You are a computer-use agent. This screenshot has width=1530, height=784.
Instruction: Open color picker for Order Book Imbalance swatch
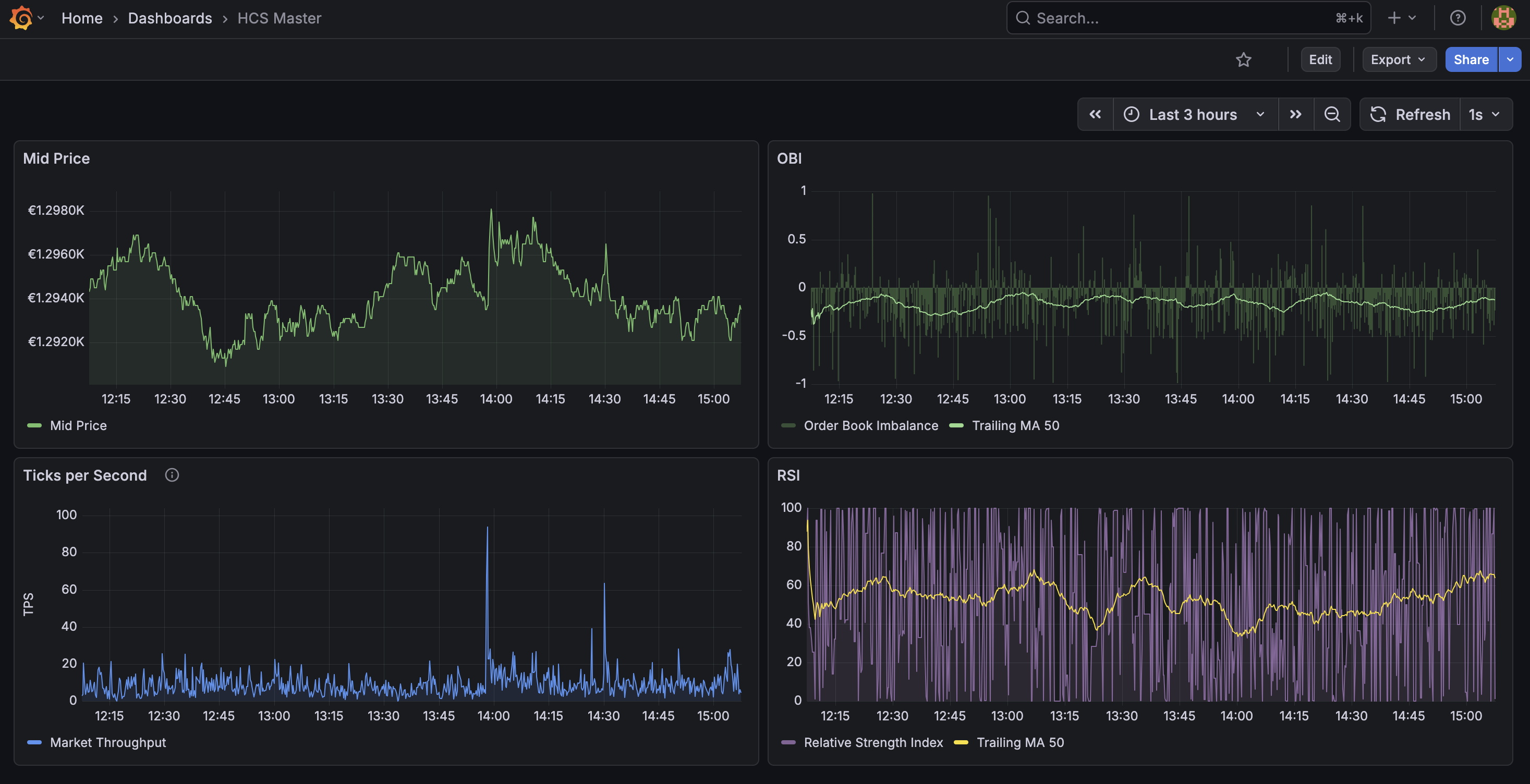[788, 425]
